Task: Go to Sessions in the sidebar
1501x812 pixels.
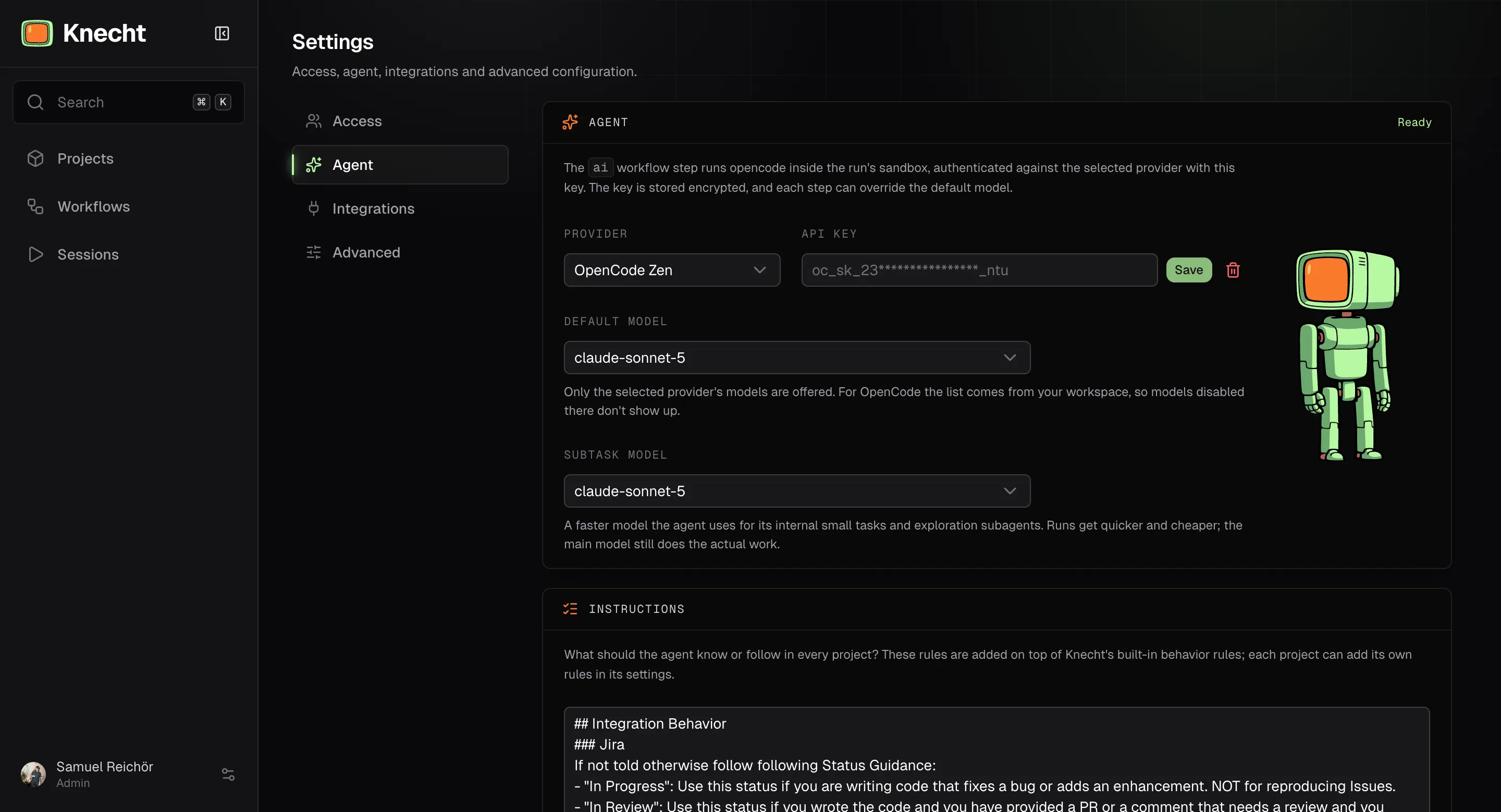Action: click(129, 254)
